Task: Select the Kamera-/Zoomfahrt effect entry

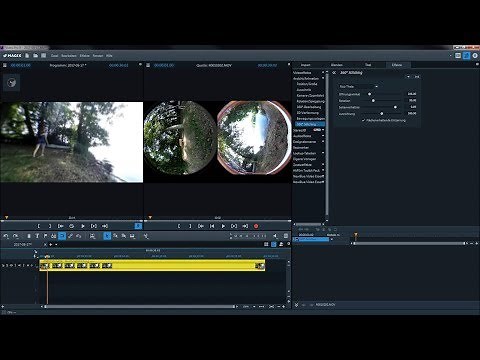Action: click(310, 95)
